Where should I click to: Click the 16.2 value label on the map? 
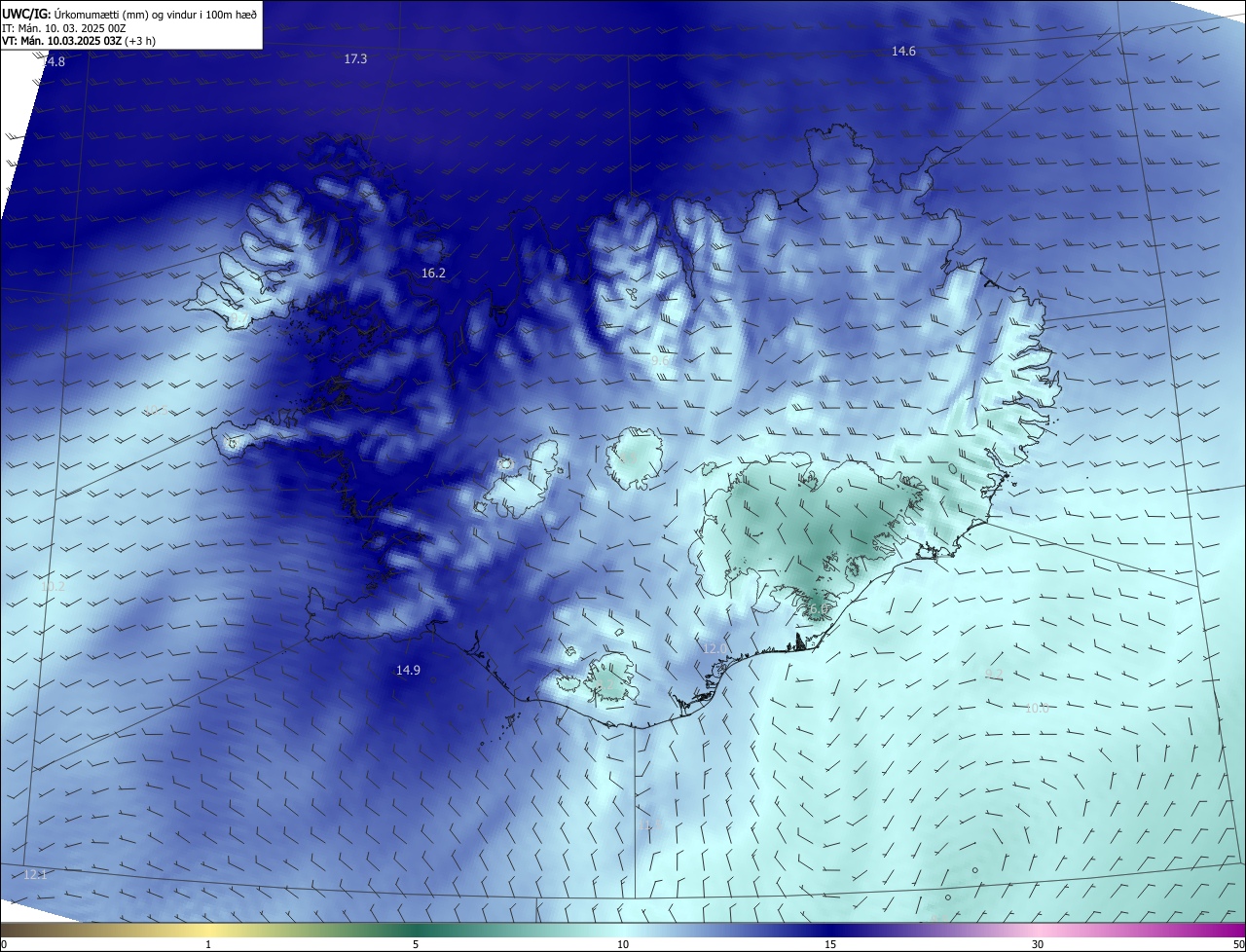tap(433, 274)
